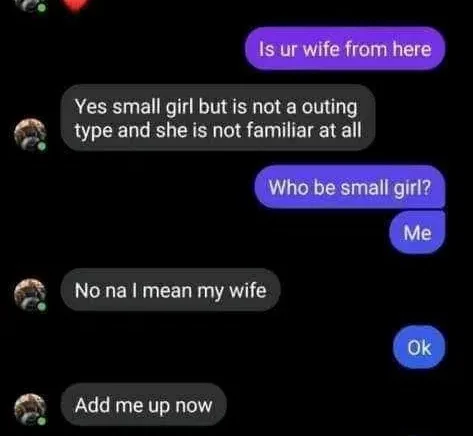Tap the blue 'Ok' message bubble
The width and height of the screenshot is (473, 436).
[419, 347]
